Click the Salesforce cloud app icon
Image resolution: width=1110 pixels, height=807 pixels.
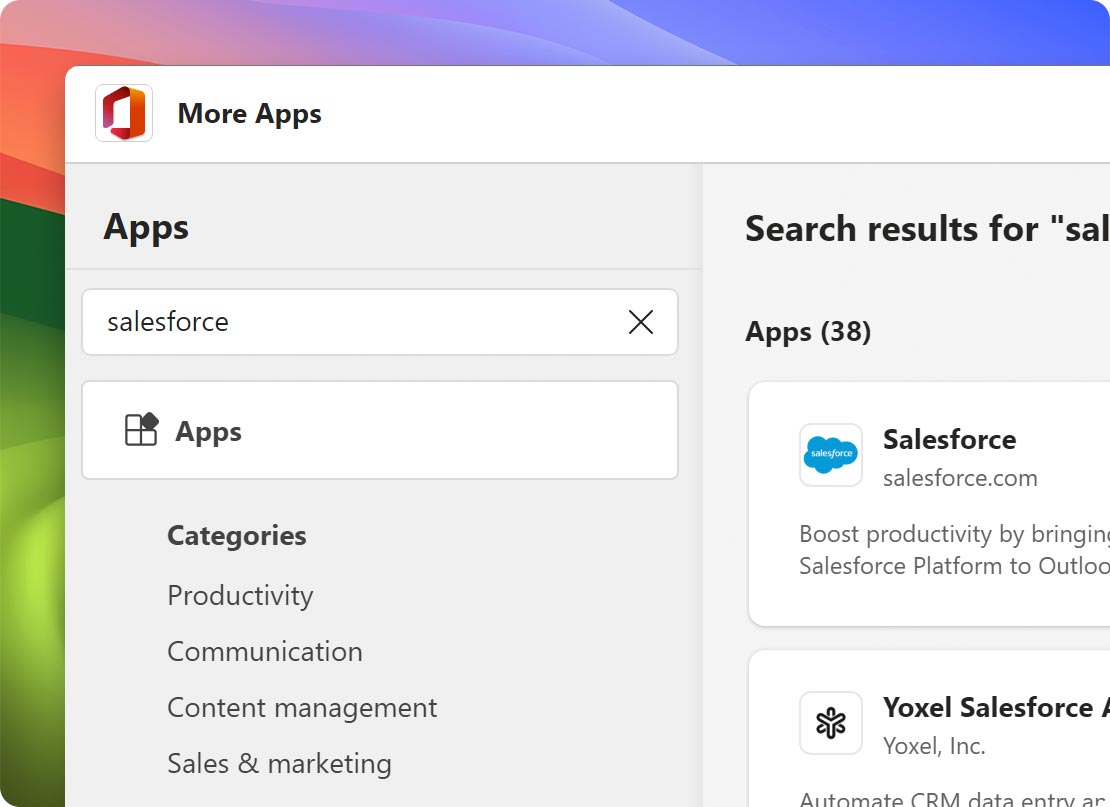click(830, 455)
